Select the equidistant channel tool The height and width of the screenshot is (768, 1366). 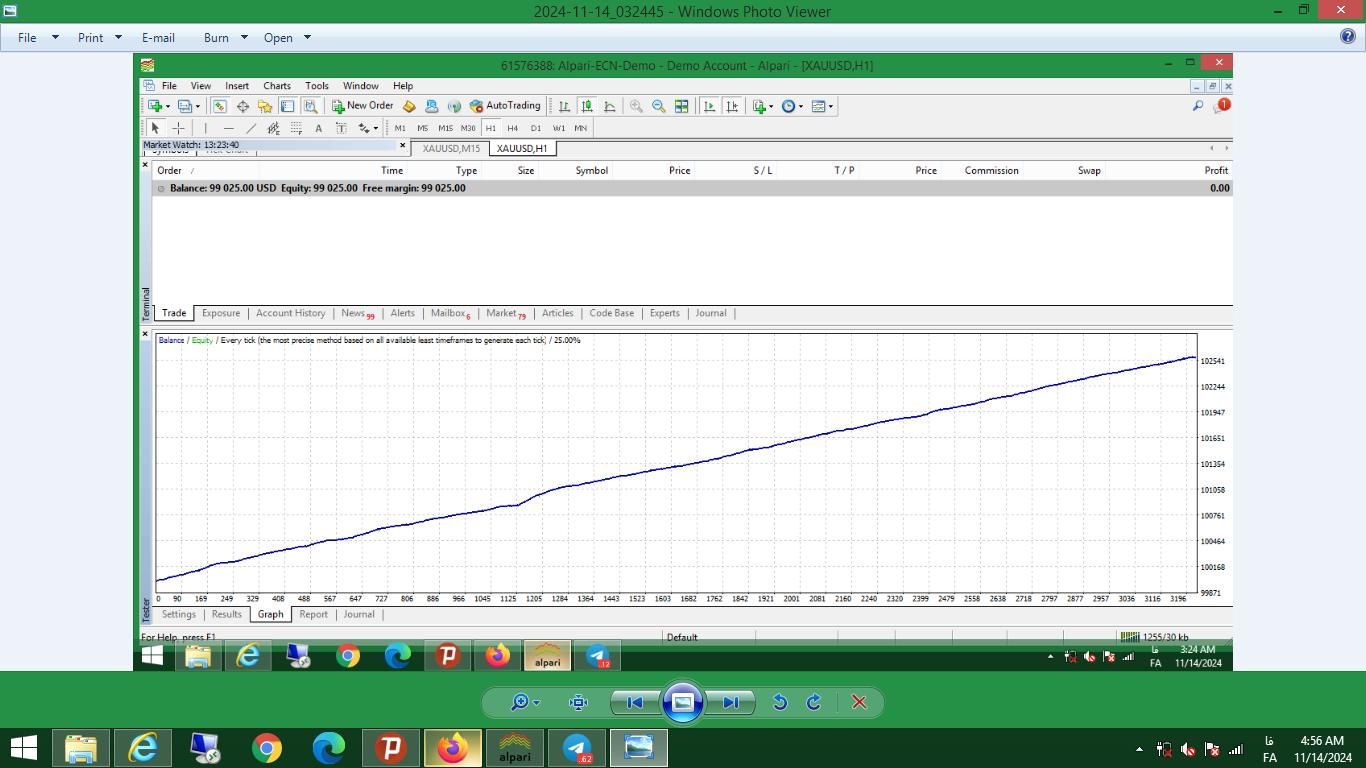coord(273,128)
